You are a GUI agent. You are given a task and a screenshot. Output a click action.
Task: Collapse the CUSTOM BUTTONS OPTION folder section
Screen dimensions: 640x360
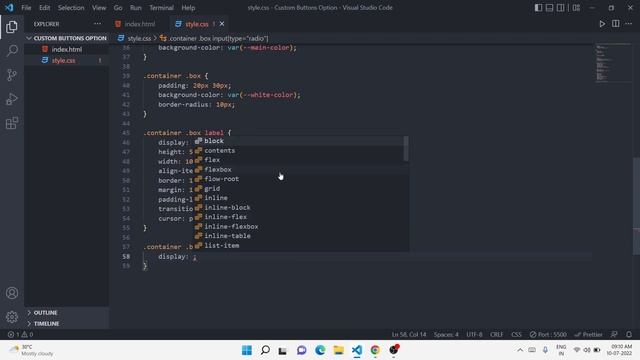pyautogui.click(x=66, y=38)
